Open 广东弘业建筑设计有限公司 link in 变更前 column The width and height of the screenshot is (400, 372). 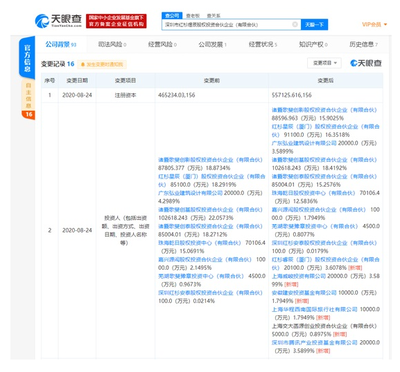[190, 193]
